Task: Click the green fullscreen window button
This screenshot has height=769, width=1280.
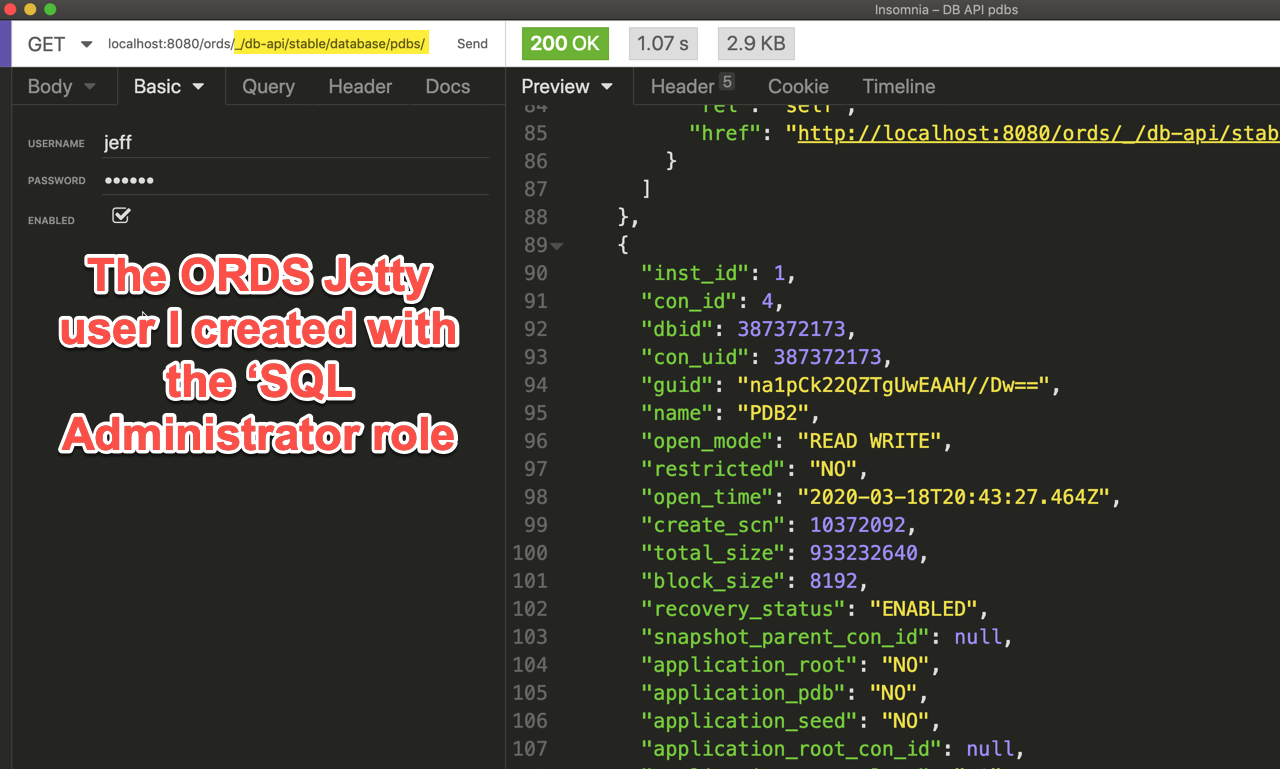Action: click(x=50, y=9)
